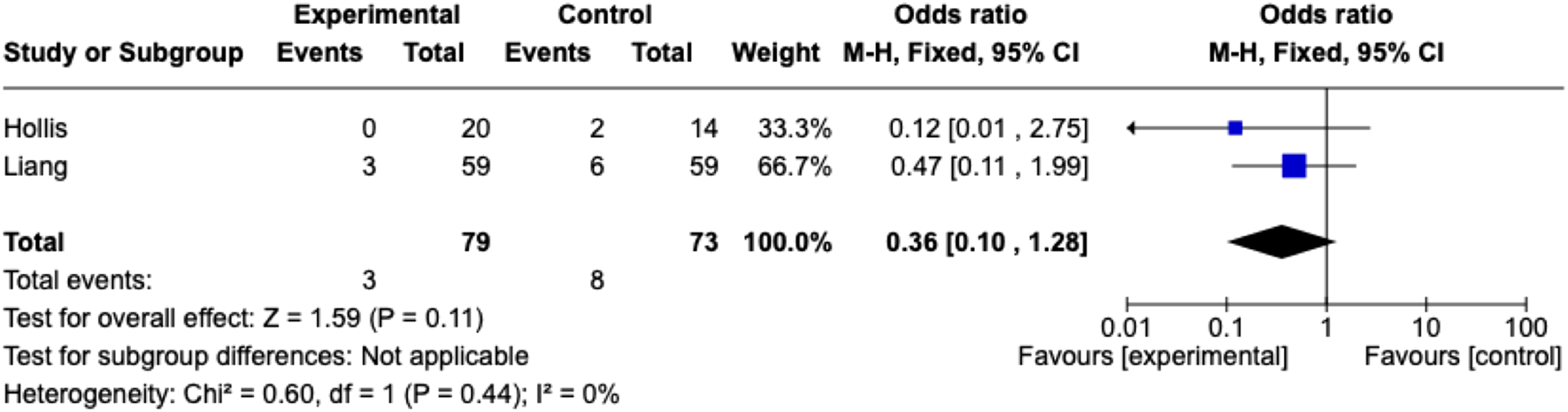Click the Liang blue square marker
Viewport: 1568px width, 412px height.
coord(1294,166)
